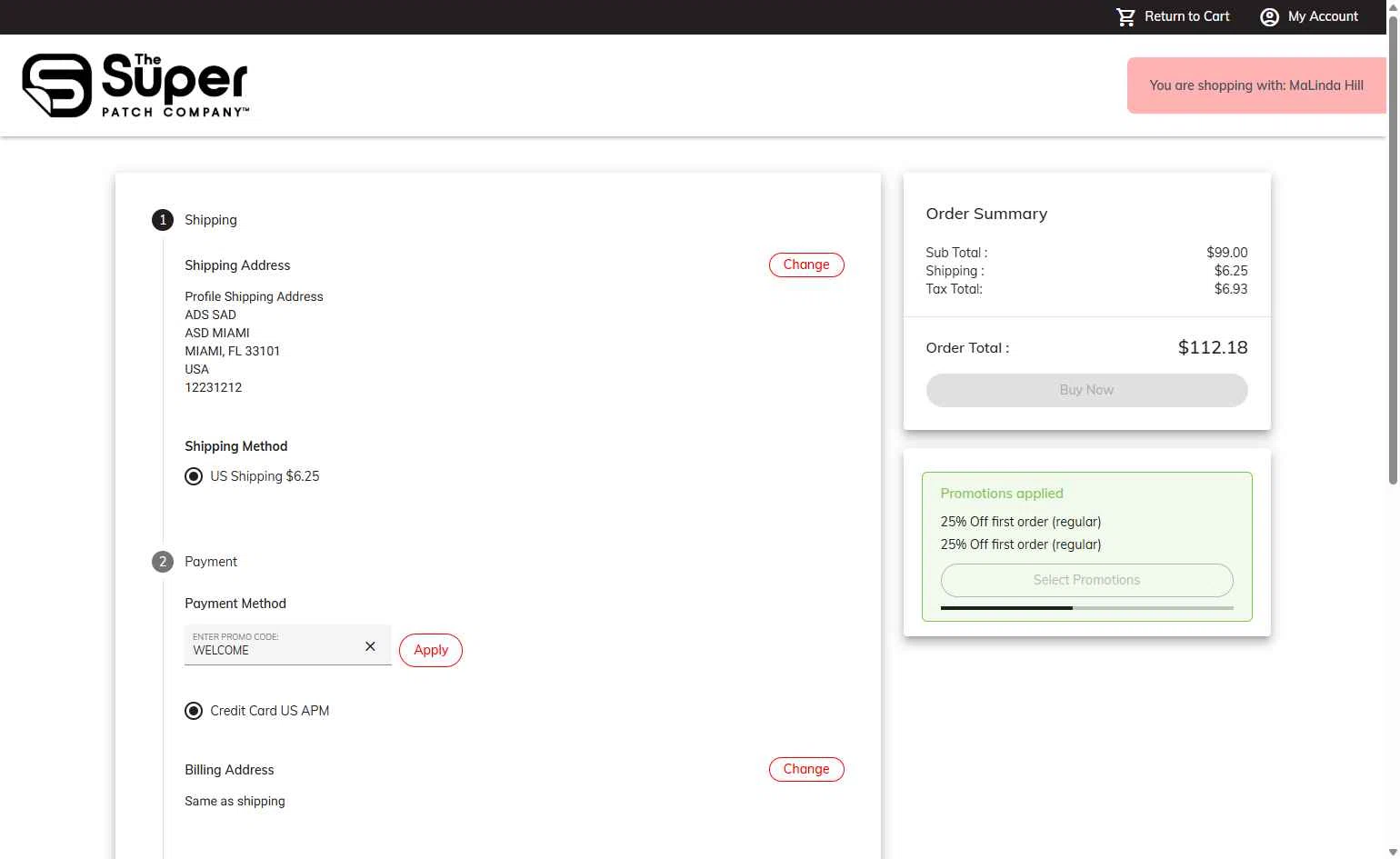
Task: Click the step 1 Shipping marker
Action: click(x=163, y=220)
